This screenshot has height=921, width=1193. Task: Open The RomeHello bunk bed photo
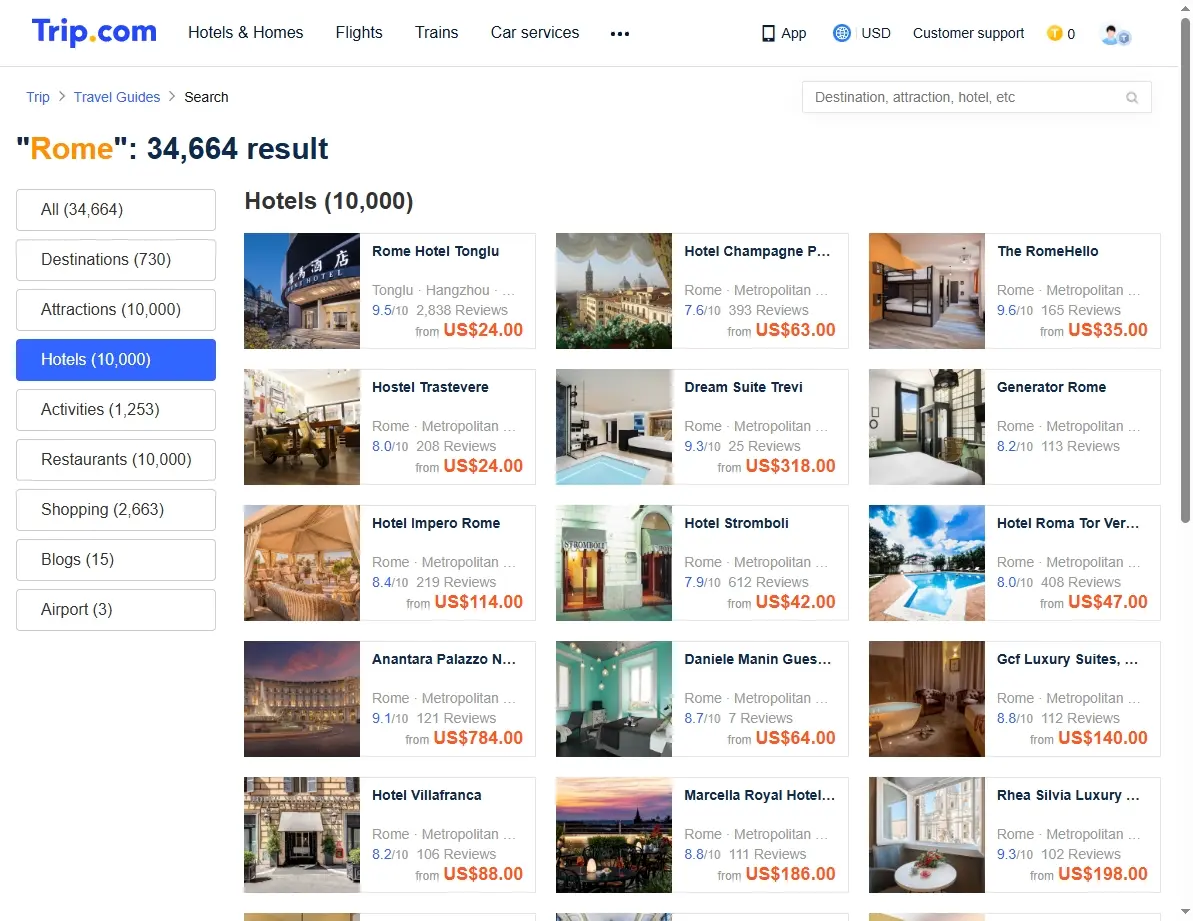pos(927,291)
